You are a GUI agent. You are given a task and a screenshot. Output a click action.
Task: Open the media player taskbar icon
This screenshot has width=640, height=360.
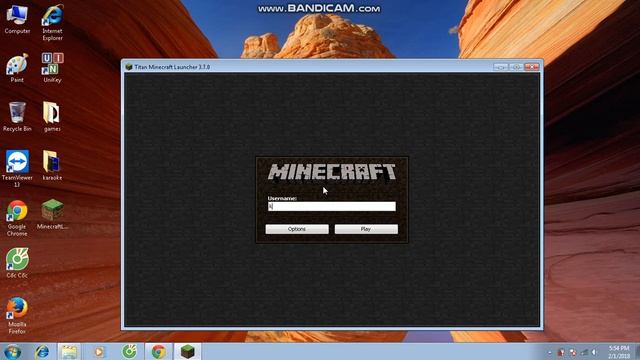99,352
